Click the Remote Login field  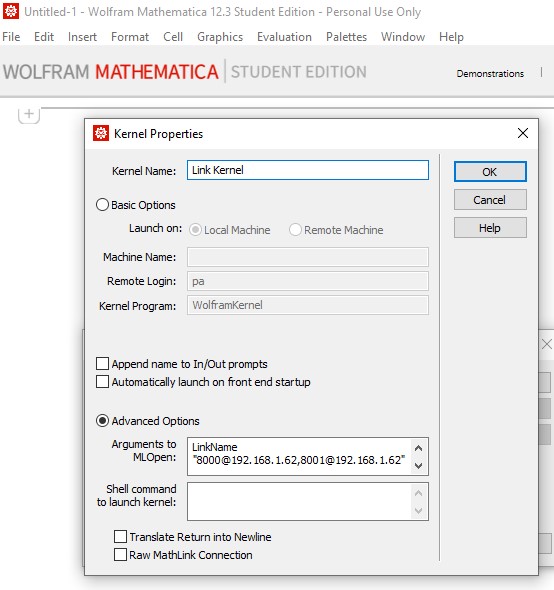tap(308, 281)
